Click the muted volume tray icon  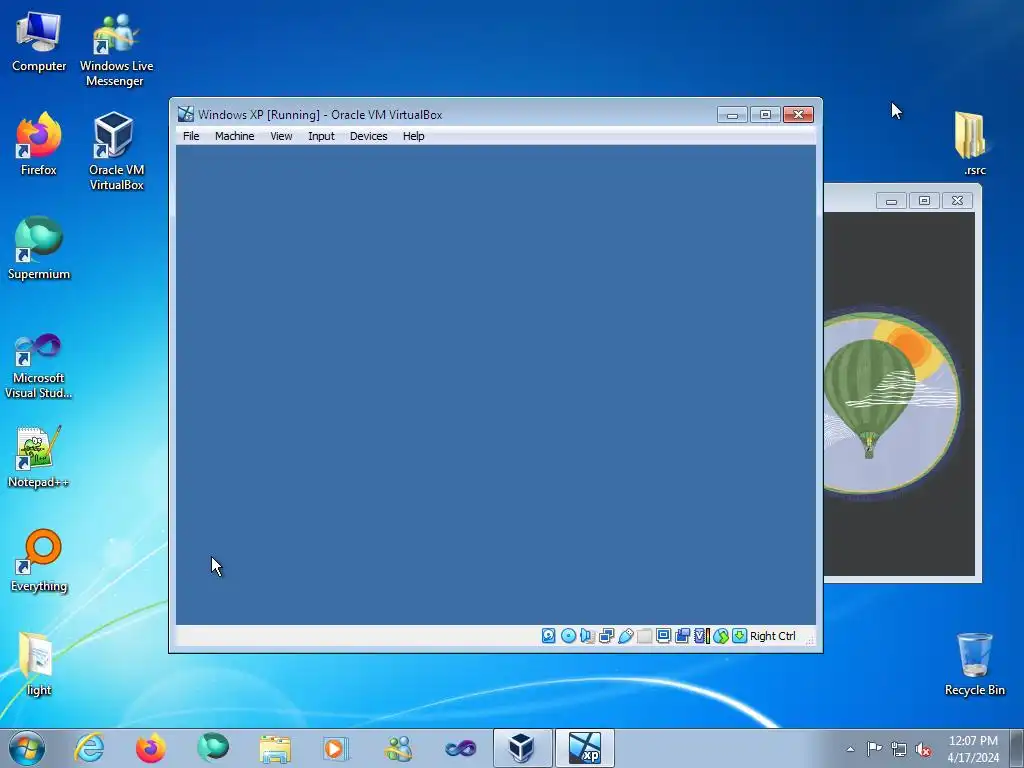pyautogui.click(x=923, y=749)
